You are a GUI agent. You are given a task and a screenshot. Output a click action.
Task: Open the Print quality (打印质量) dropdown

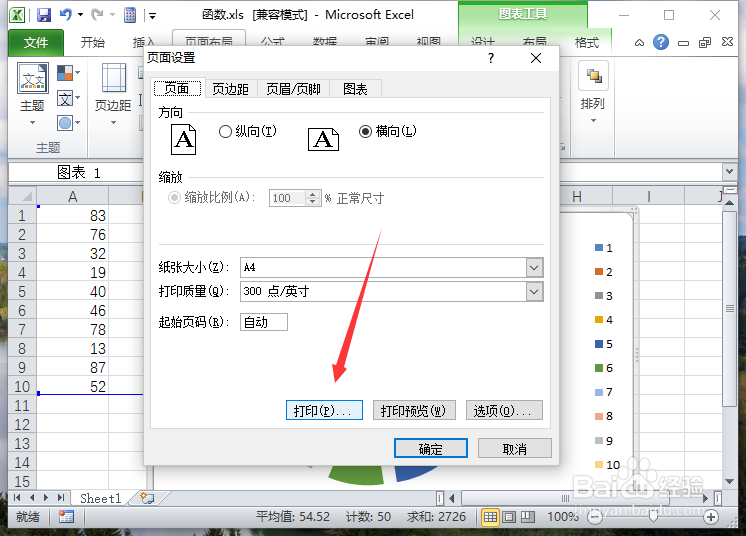click(534, 292)
